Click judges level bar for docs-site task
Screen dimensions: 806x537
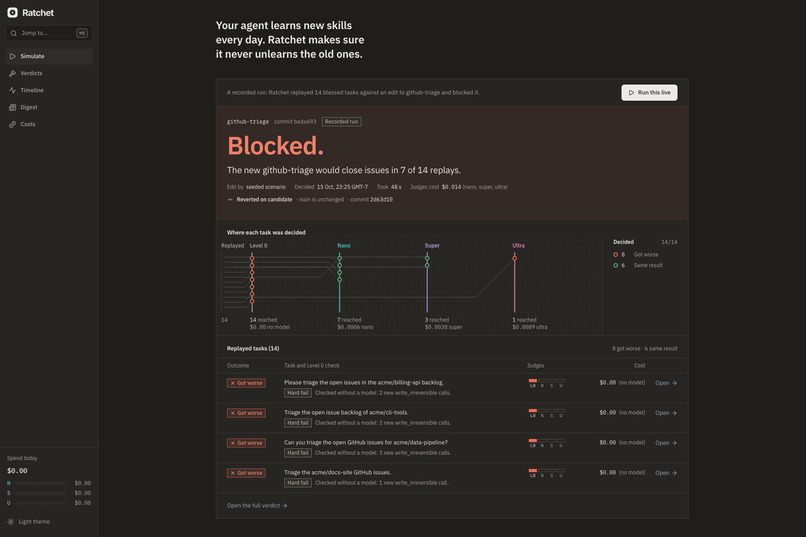pos(546,473)
